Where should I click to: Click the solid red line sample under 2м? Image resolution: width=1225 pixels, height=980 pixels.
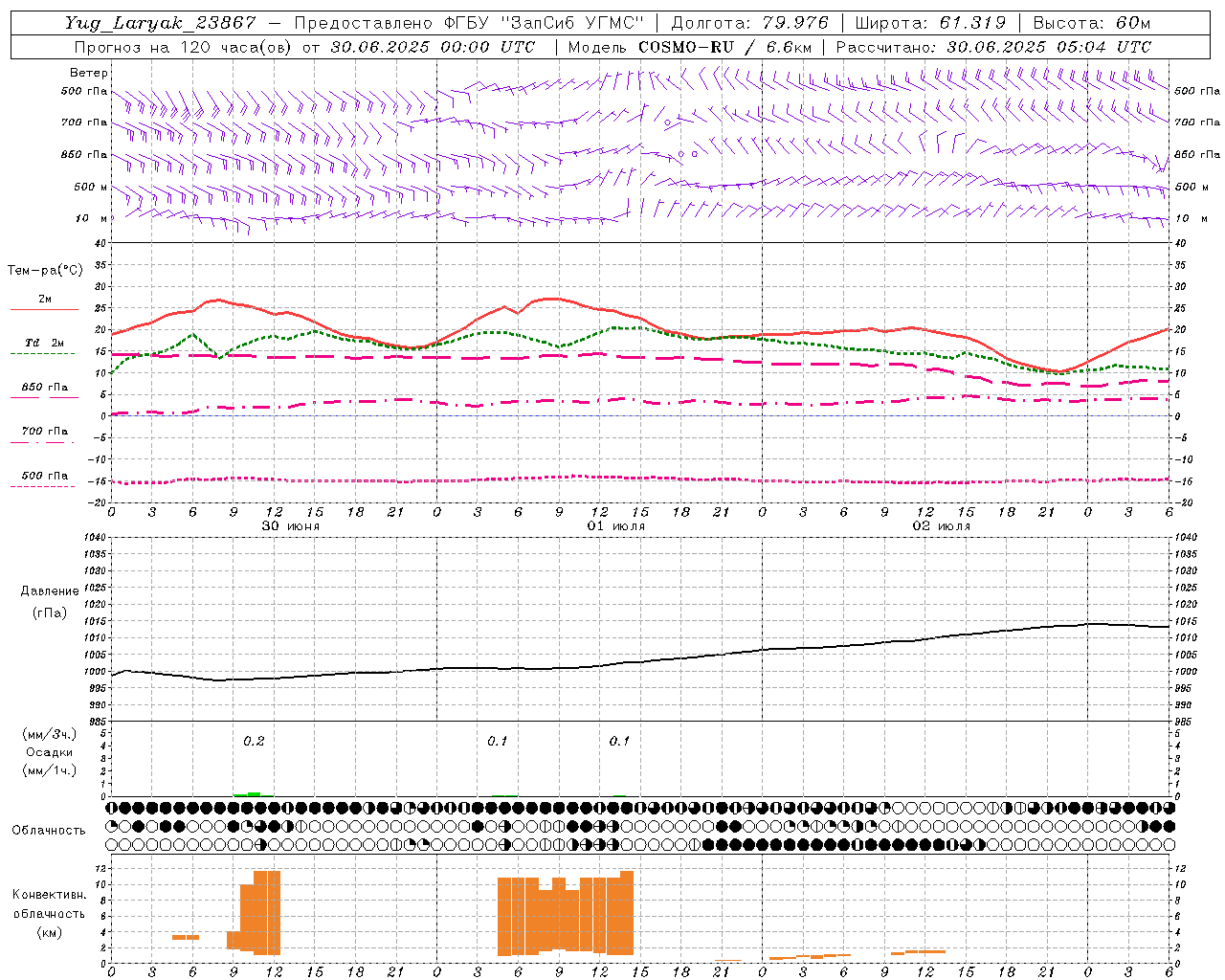pos(44,310)
